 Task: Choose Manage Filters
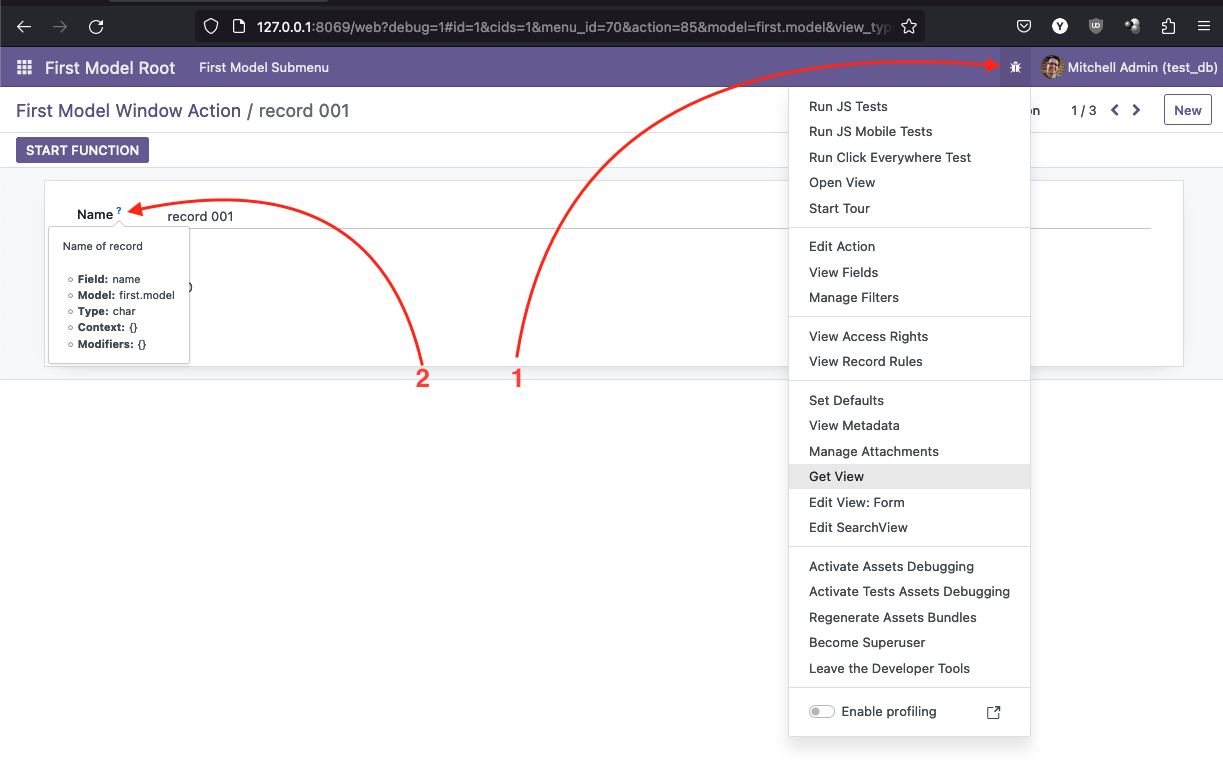[x=854, y=297]
